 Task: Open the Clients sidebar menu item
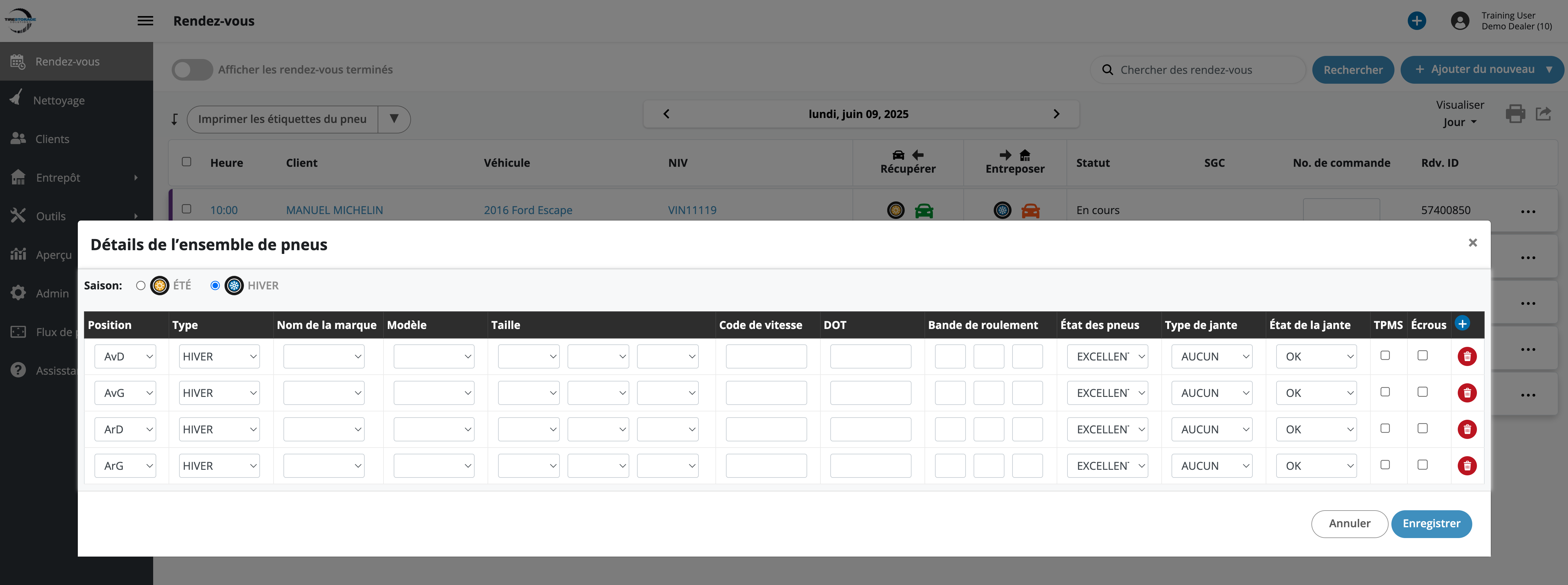52,139
